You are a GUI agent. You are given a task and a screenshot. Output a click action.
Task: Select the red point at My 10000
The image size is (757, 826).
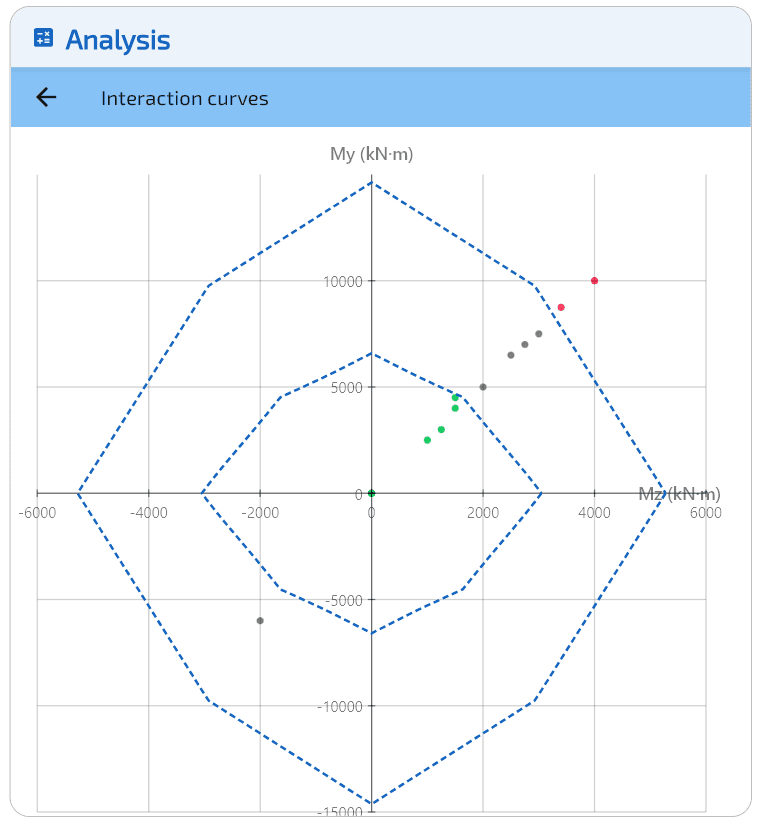594,281
